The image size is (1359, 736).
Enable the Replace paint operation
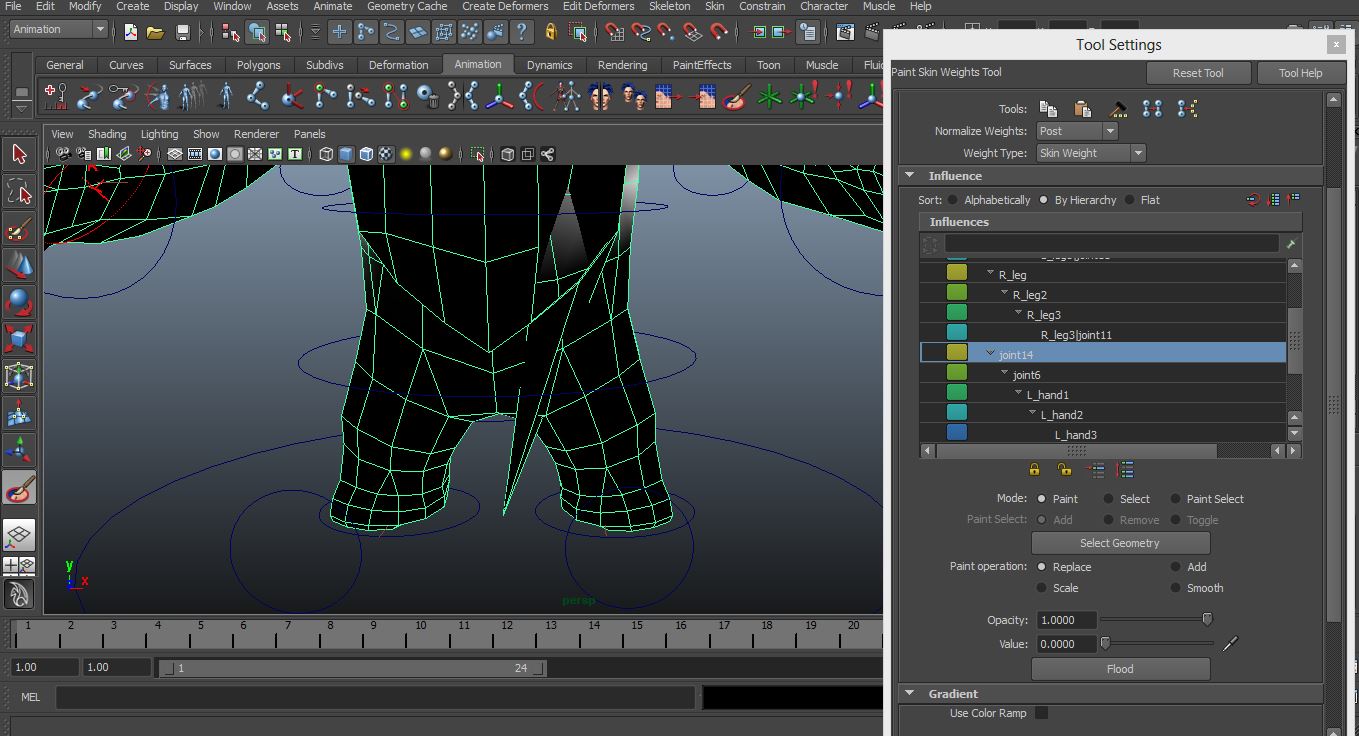[x=1042, y=567]
